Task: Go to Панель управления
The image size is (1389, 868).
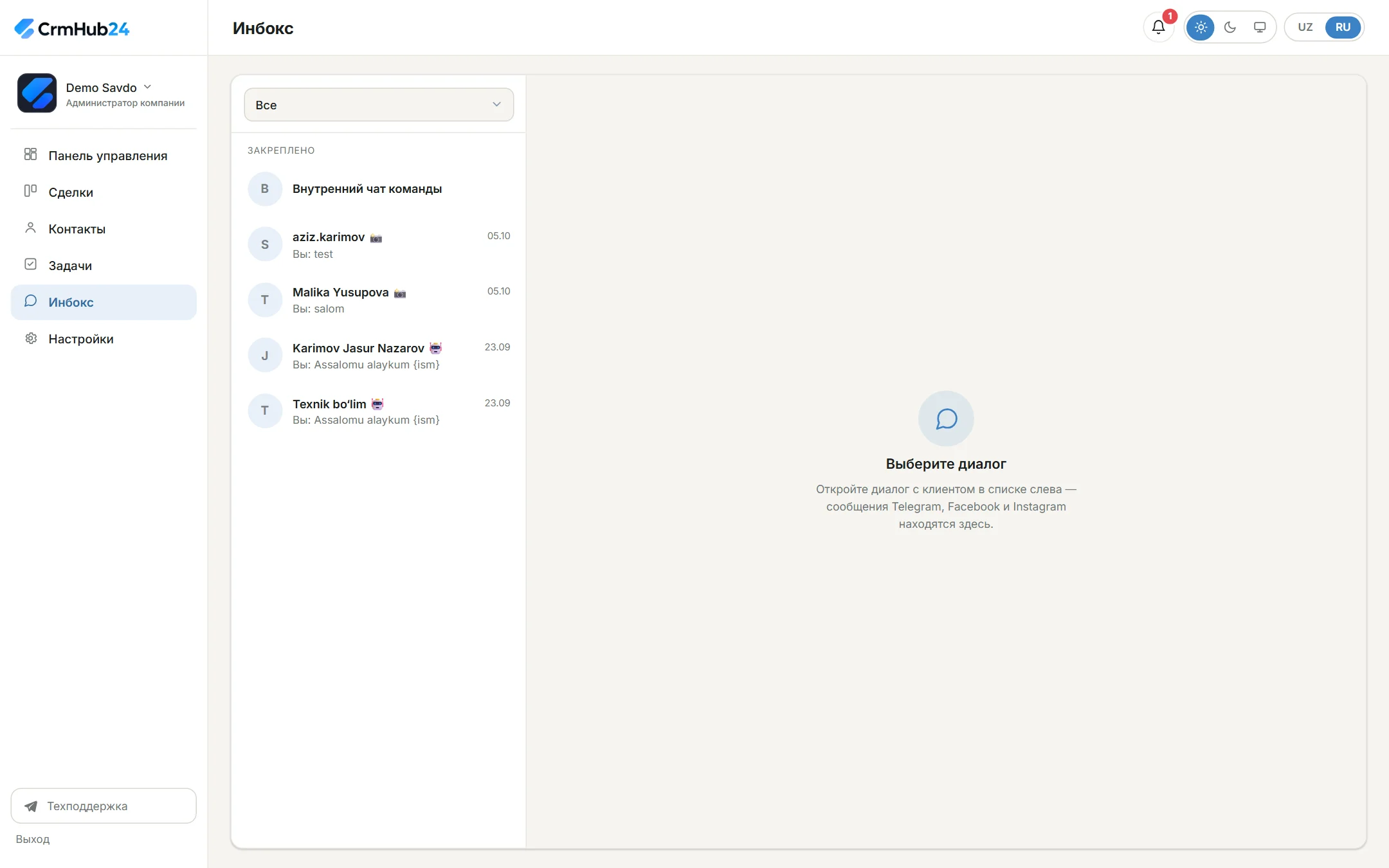Action: click(104, 155)
